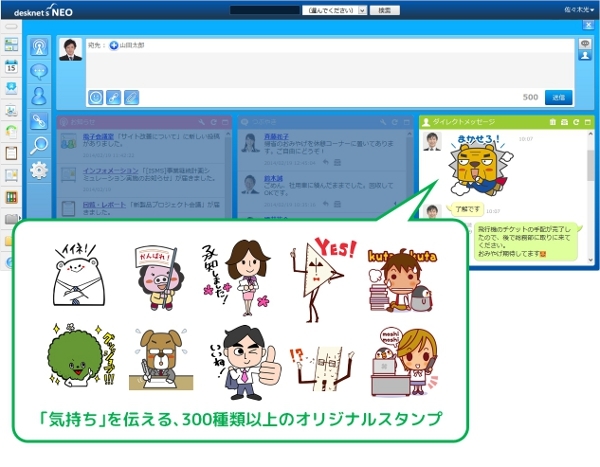This screenshot has height=467, width=600.
Task: Click the recipient name 山田太郎
Action: tap(132, 45)
